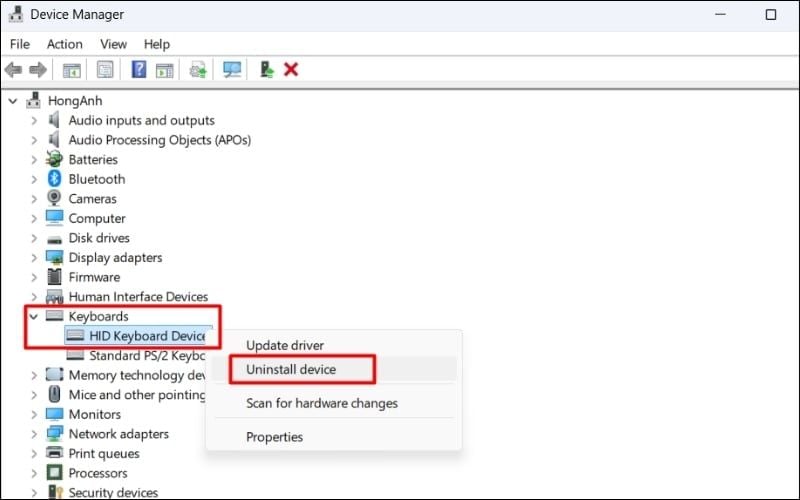The width and height of the screenshot is (800, 500).
Task: Open the File menu
Action: (x=20, y=44)
